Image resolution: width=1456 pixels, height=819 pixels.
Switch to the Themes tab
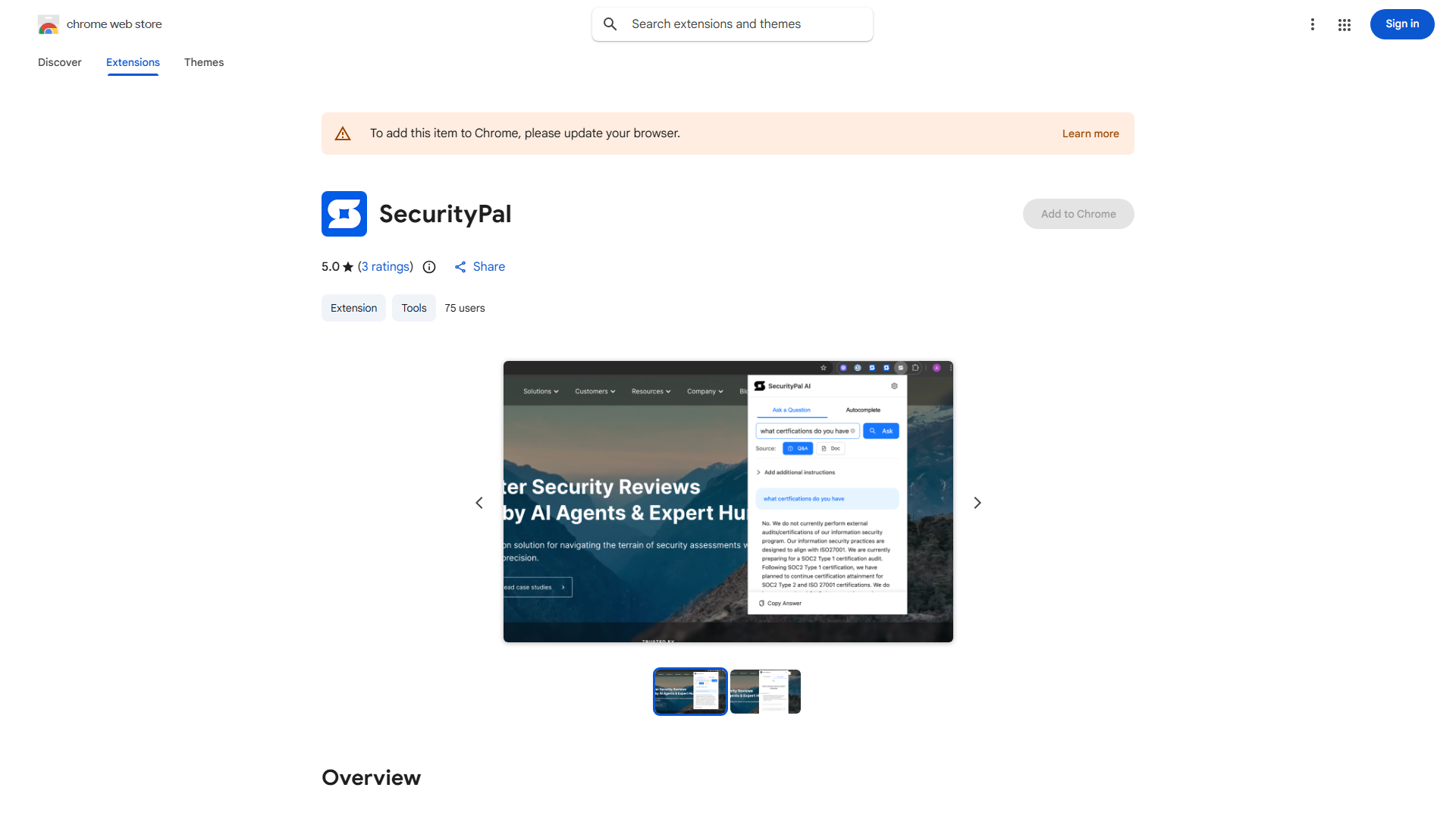click(x=203, y=62)
